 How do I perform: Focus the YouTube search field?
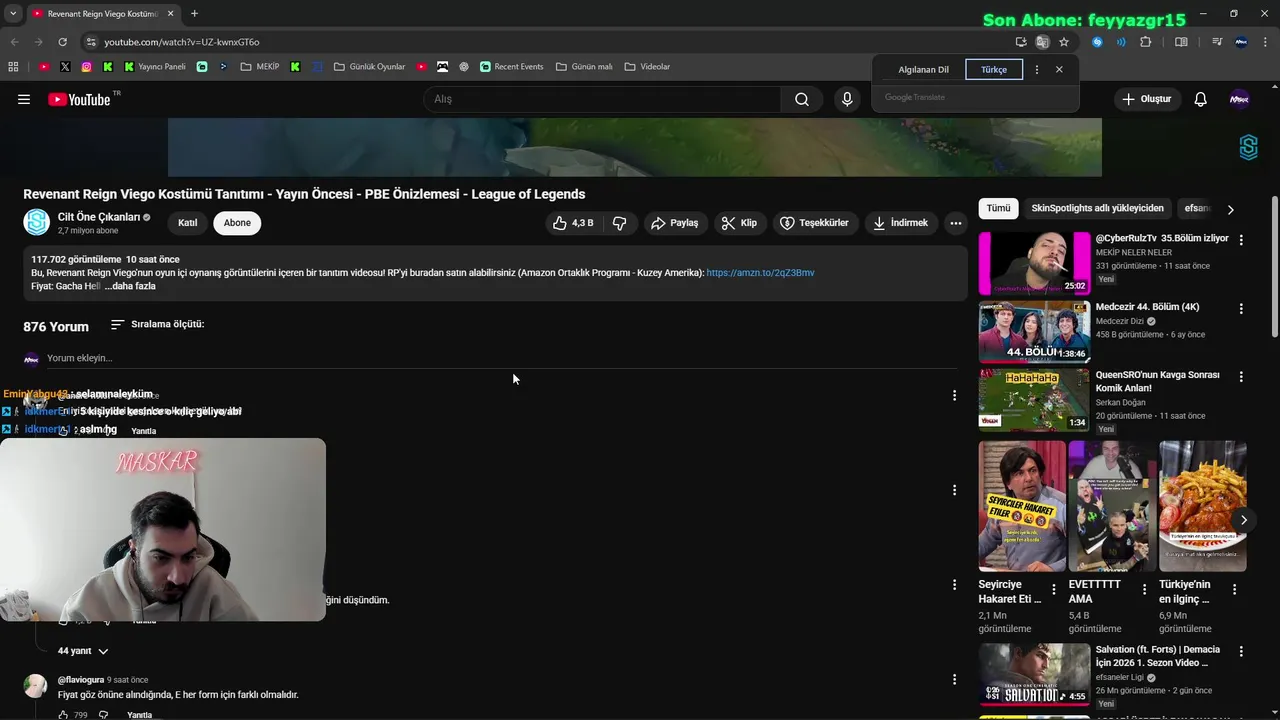(x=603, y=99)
